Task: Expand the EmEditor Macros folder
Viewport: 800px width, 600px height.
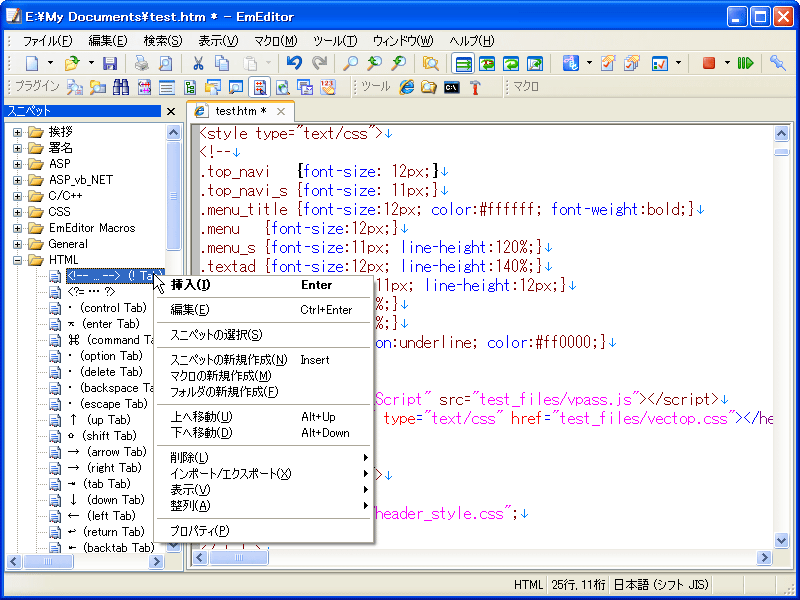Action: [18, 229]
